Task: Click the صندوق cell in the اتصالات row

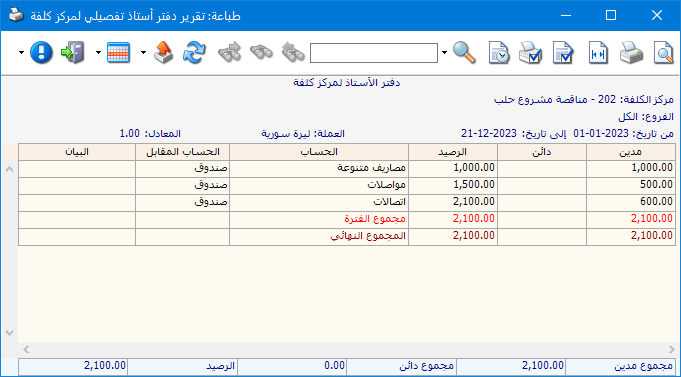Action: tap(182, 203)
